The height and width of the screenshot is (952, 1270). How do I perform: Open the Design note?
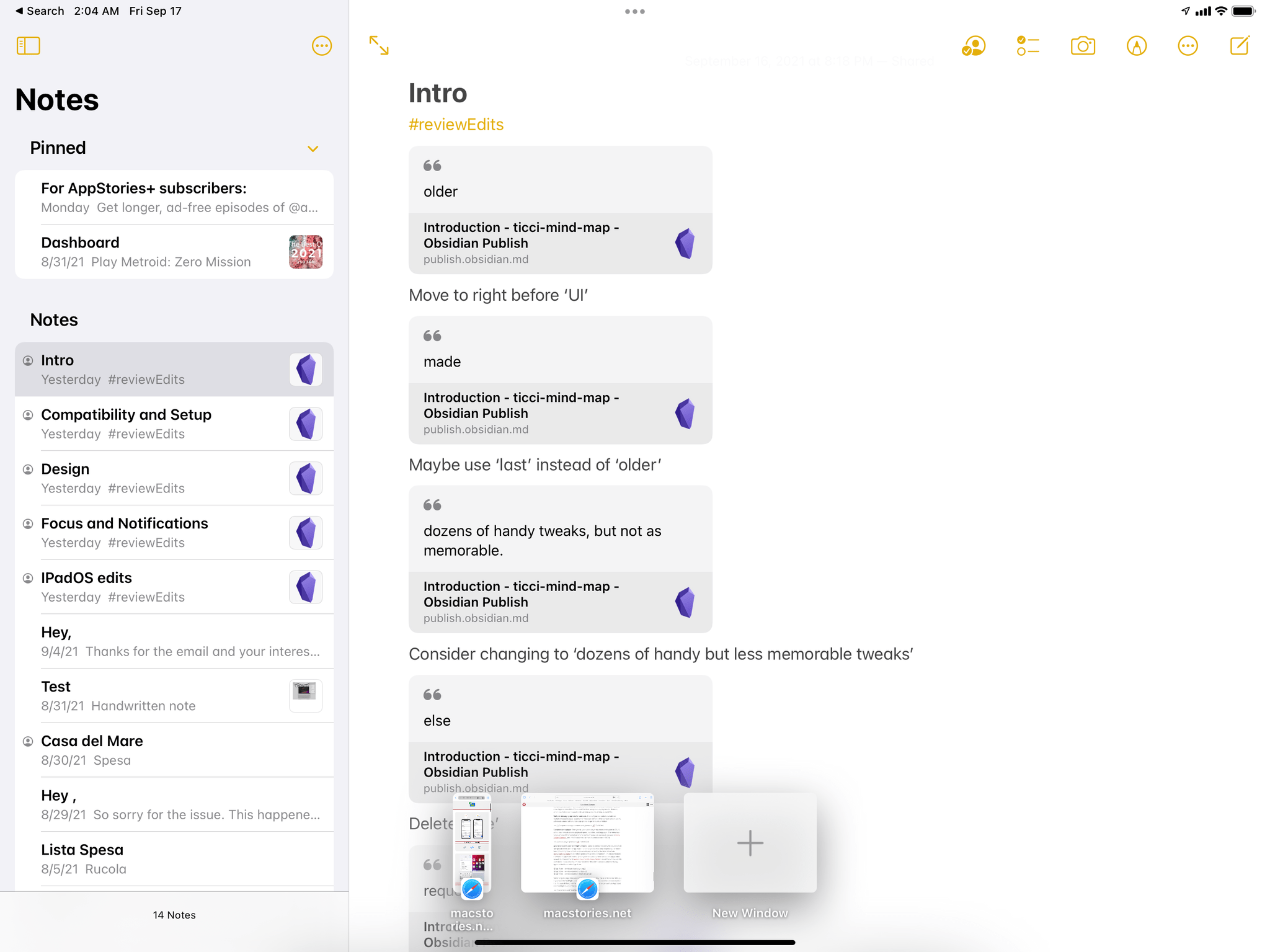174,478
